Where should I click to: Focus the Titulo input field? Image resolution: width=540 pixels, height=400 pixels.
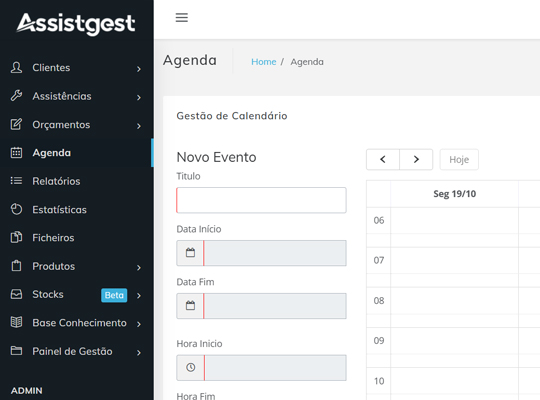pyautogui.click(x=261, y=200)
